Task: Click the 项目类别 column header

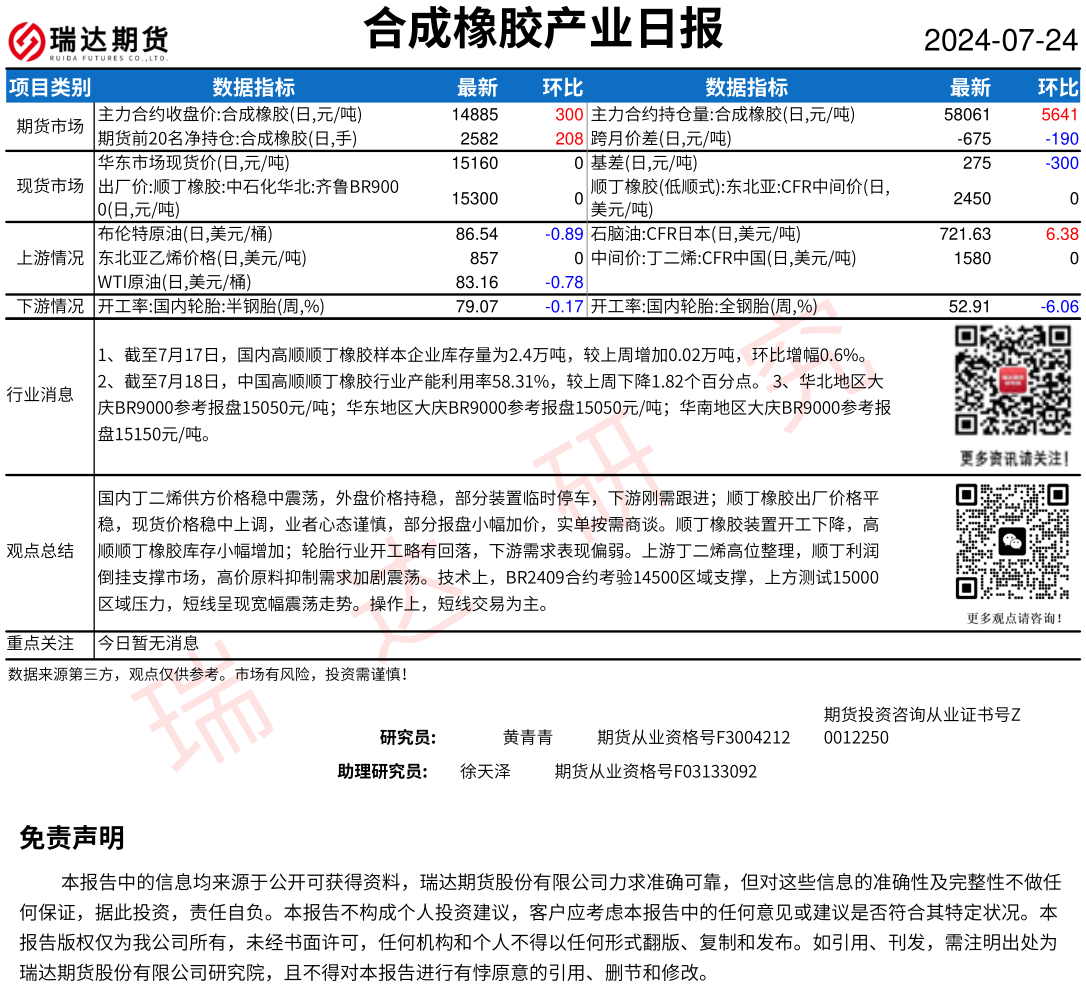Action: 50,88
